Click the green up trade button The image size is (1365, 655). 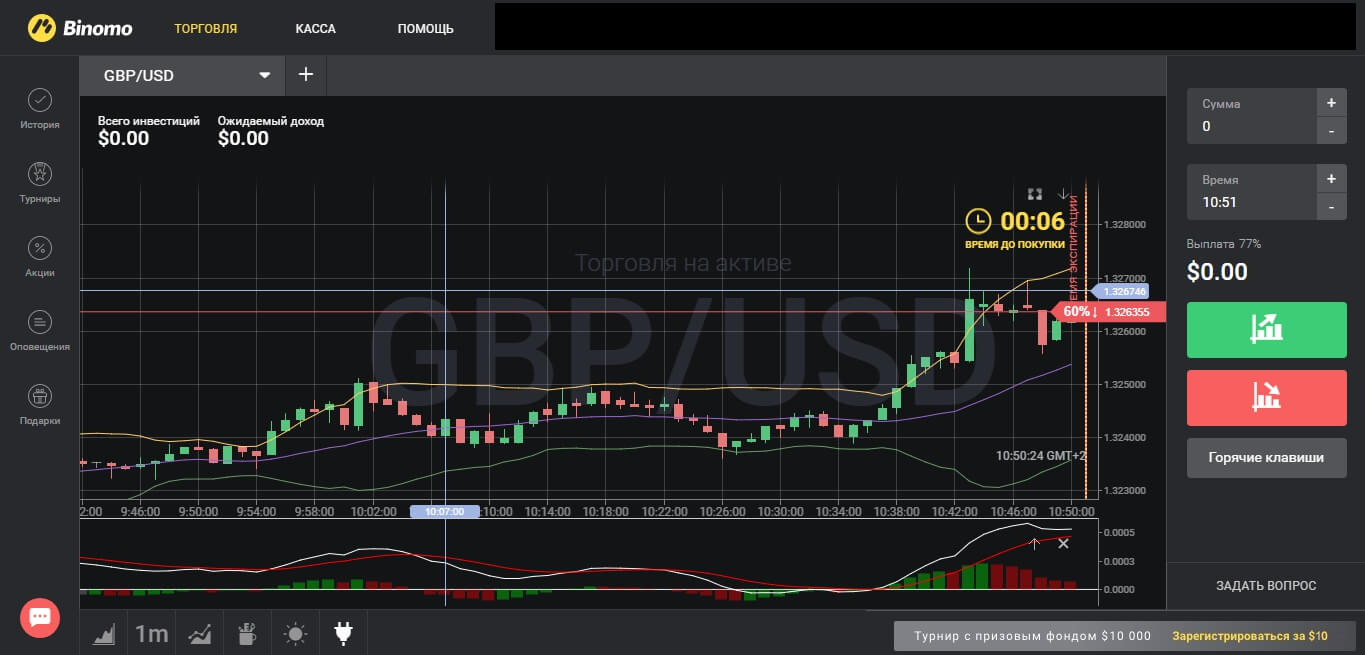coord(1266,327)
